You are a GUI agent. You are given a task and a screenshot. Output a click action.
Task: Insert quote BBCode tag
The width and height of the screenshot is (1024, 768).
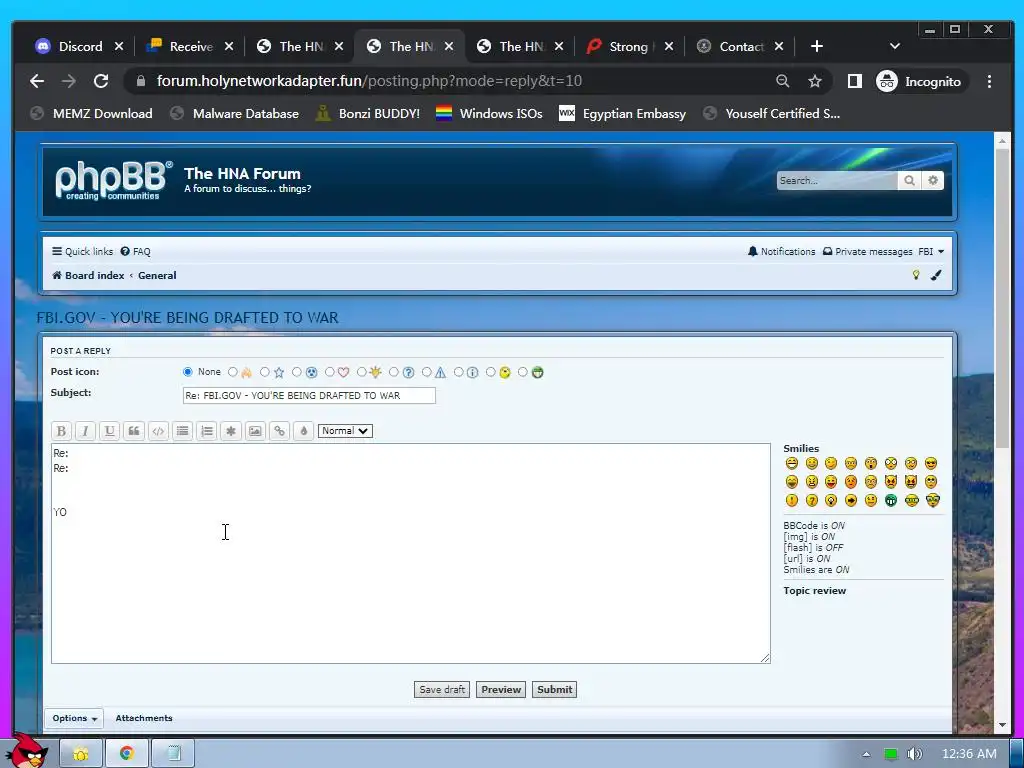pos(134,431)
